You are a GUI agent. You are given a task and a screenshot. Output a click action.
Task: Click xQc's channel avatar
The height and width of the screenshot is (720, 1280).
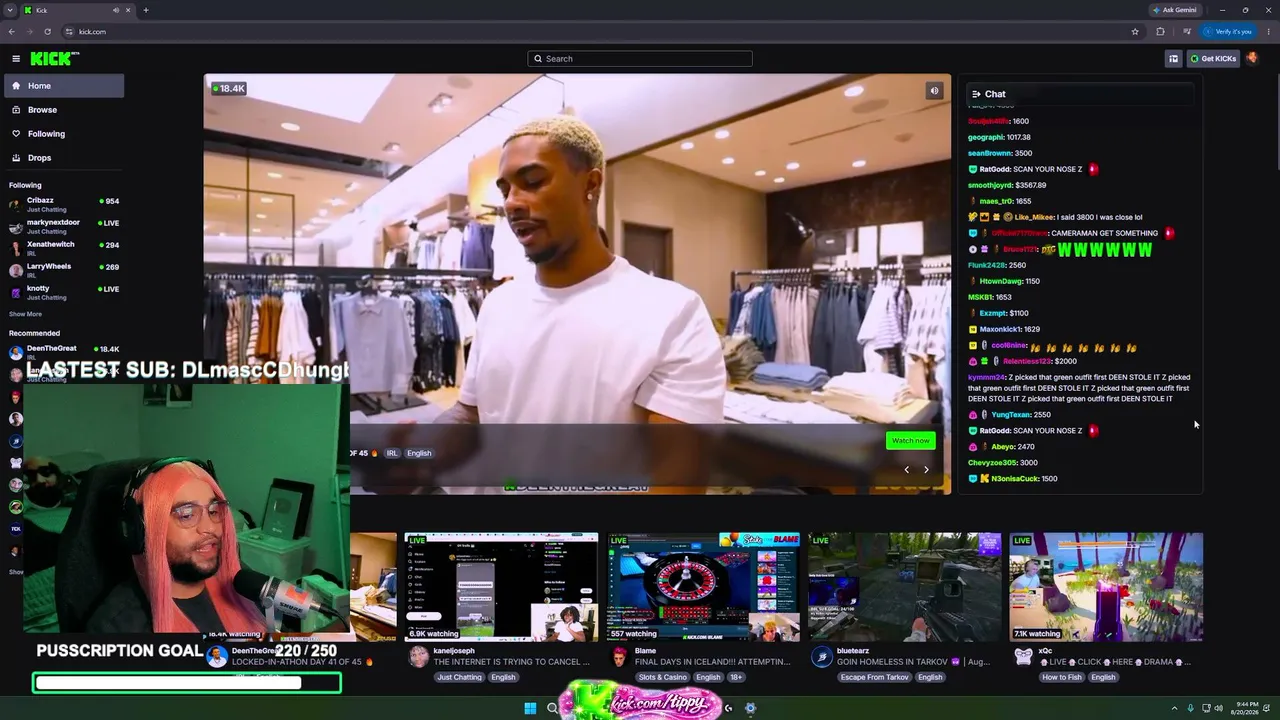tap(1023, 657)
